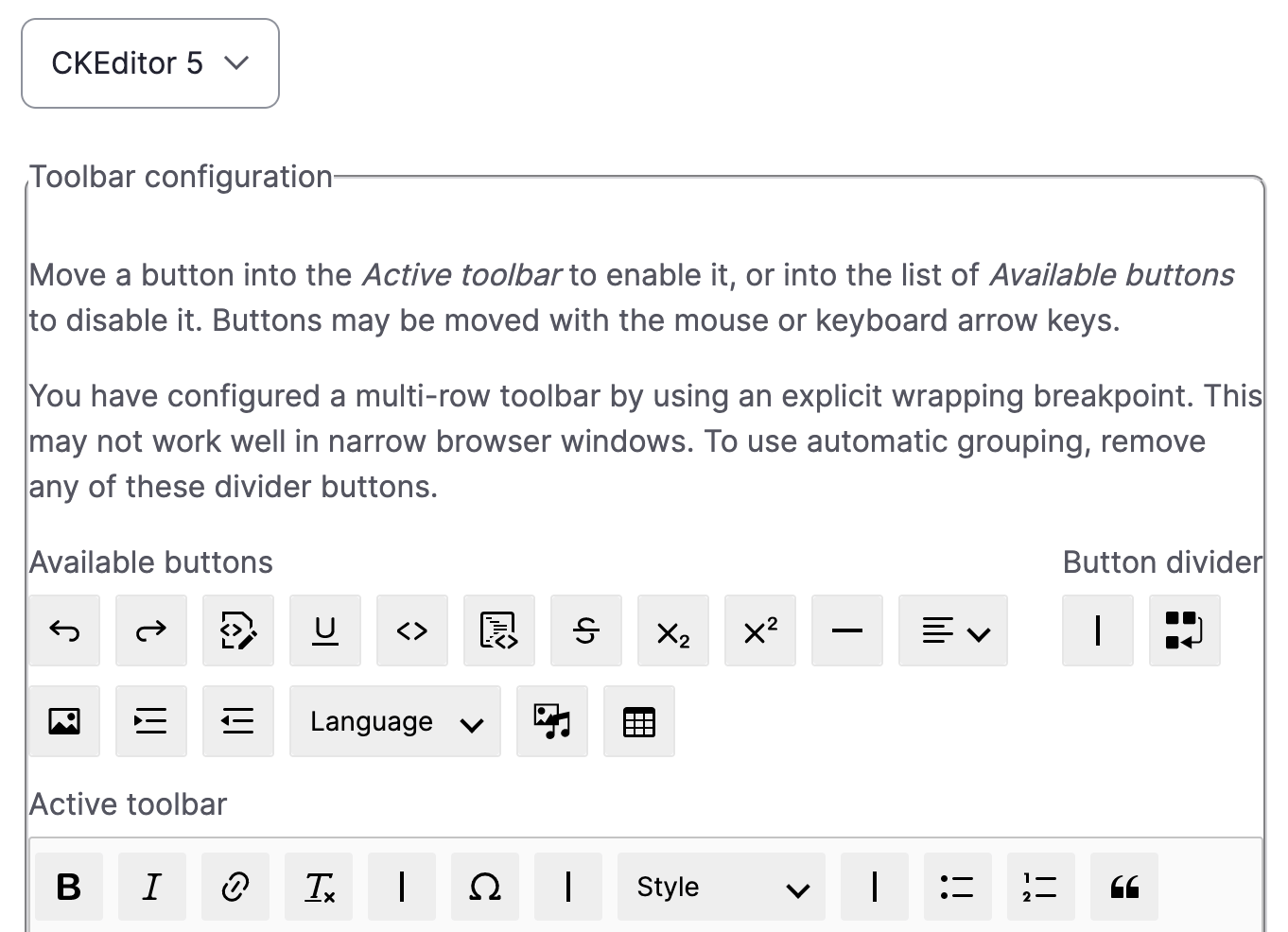Toggle Italic in the Active toolbar
The image size is (1288, 932).
coord(152,887)
